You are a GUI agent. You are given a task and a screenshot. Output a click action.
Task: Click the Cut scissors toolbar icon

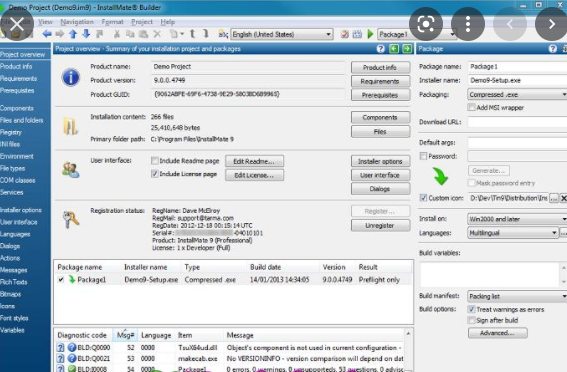coord(117,34)
